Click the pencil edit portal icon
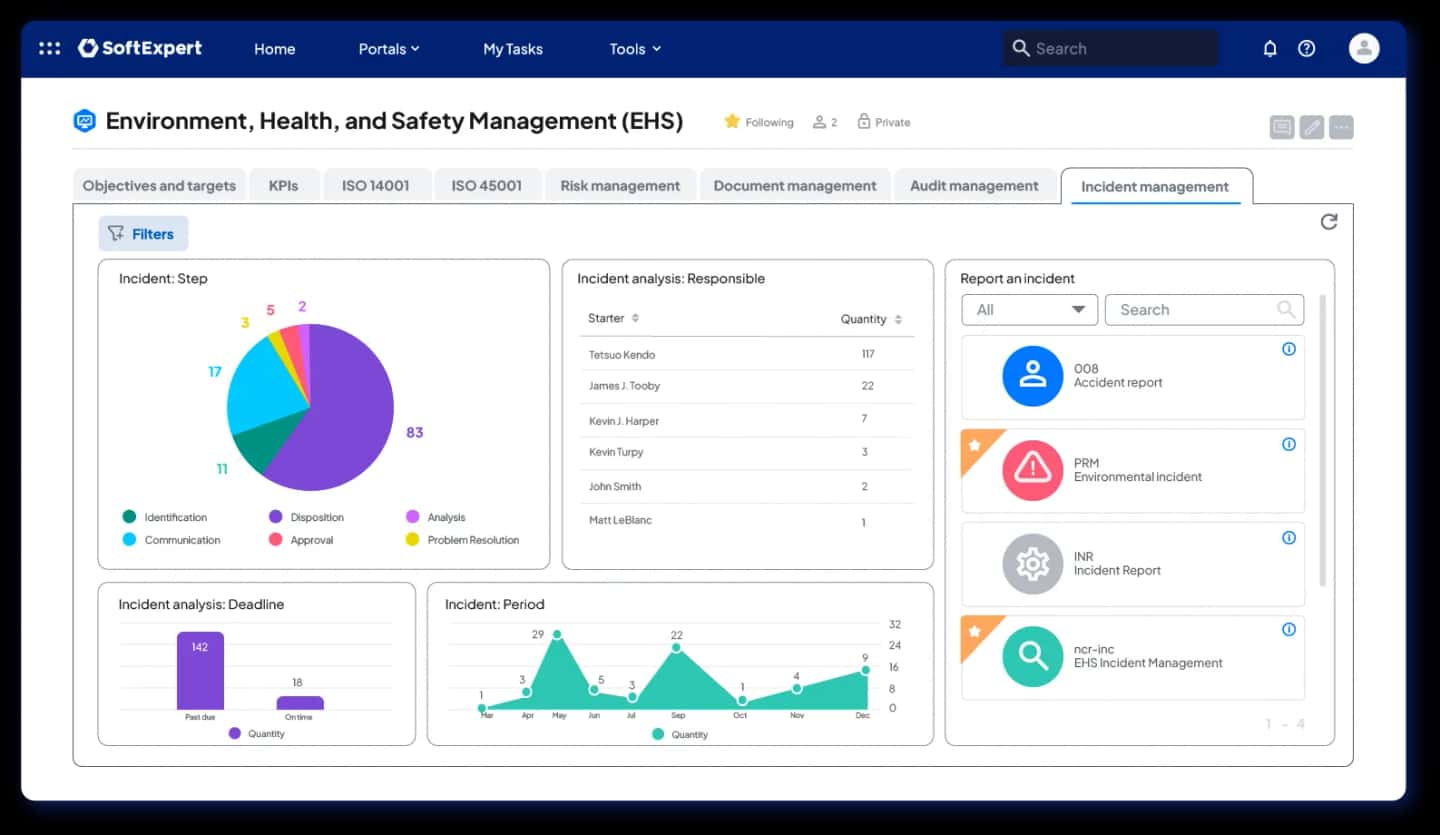This screenshot has width=1440, height=835. 1312,127
